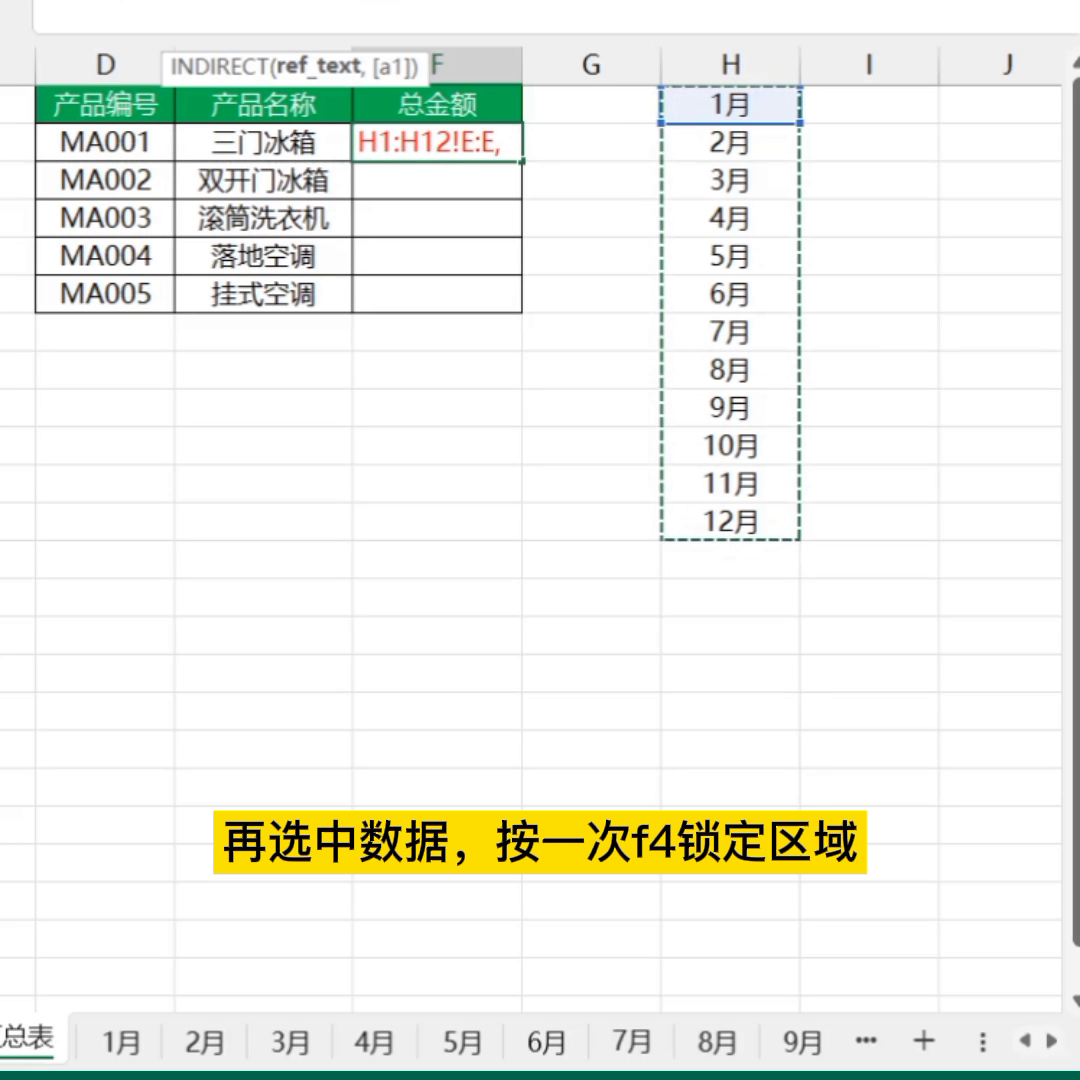Select cell 7月 in column H
The width and height of the screenshot is (1080, 1080).
[x=730, y=332]
